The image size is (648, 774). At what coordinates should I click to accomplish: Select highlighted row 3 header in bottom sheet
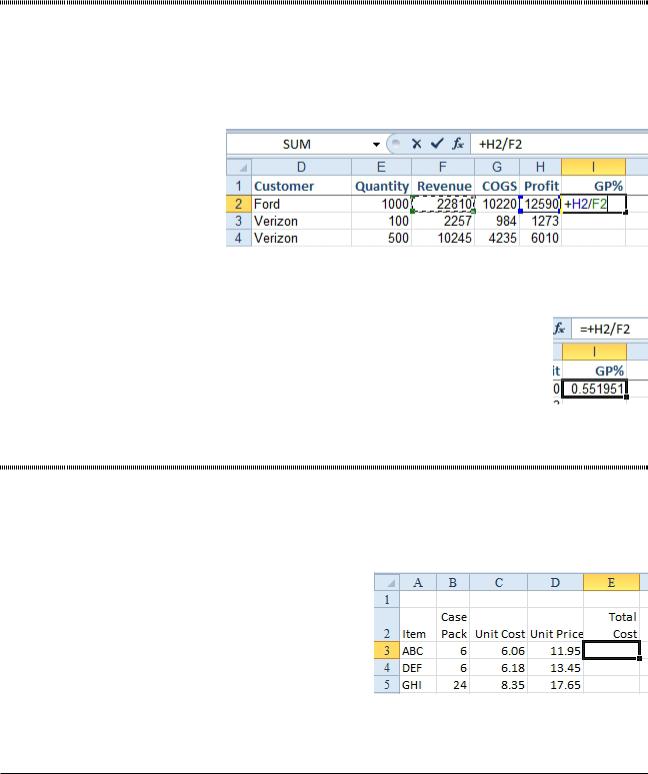[x=386, y=651]
